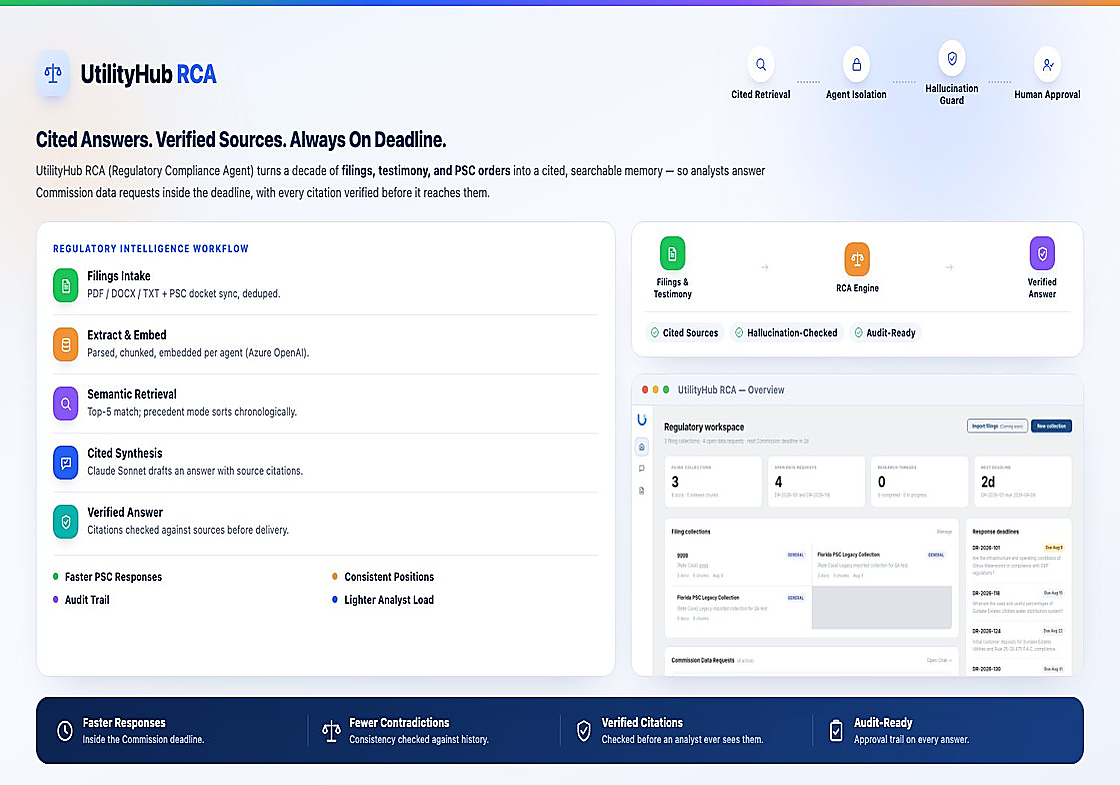The image size is (1120, 785).
Task: Click the Faster PSC Responses bullet
Action: (x=108, y=577)
